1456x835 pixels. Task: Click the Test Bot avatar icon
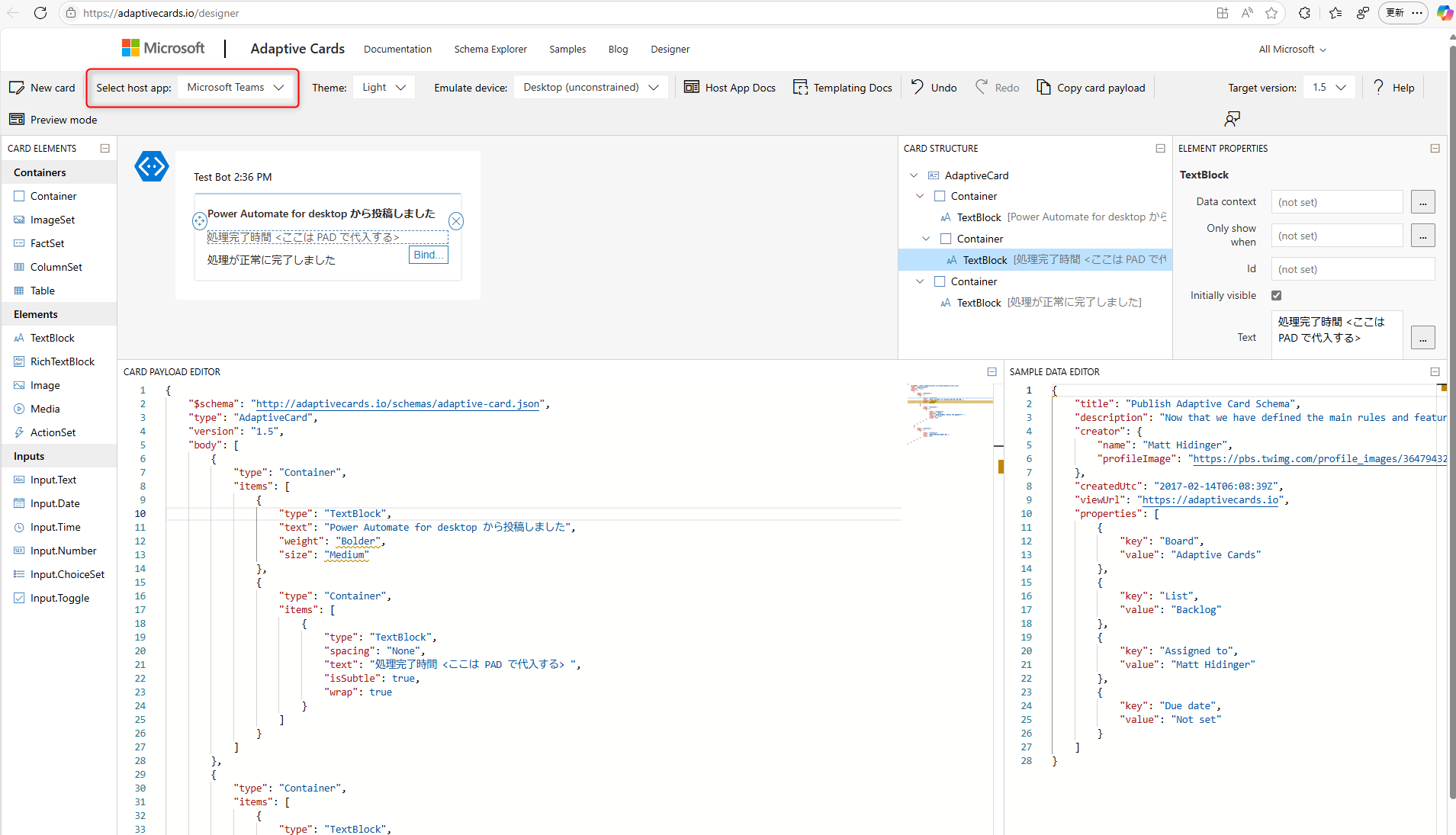tap(152, 166)
